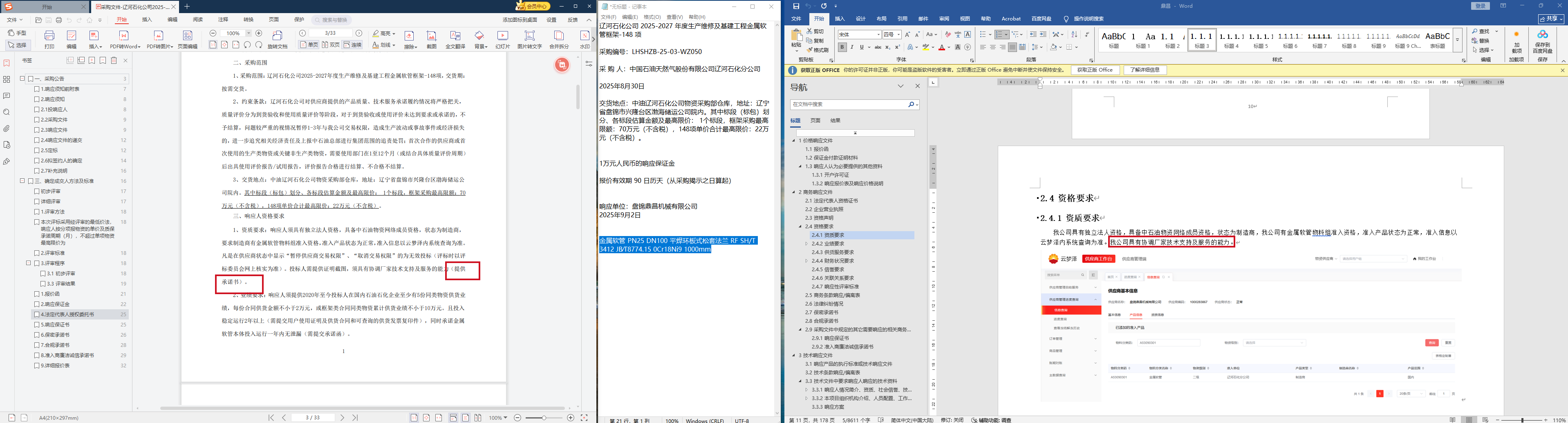Image resolution: width=1568 pixels, height=423 pixels.
Task: Click Save to Baidu Netdisk icon
Action: pos(1542,41)
